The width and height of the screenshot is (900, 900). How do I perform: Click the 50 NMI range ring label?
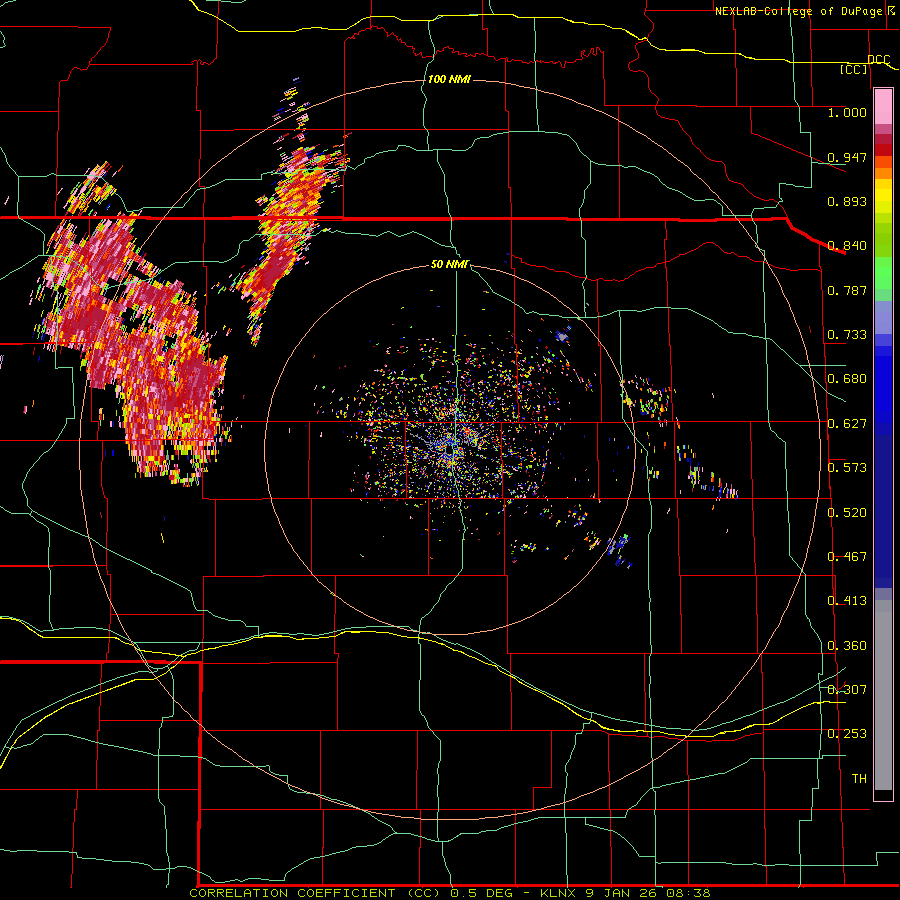[449, 265]
